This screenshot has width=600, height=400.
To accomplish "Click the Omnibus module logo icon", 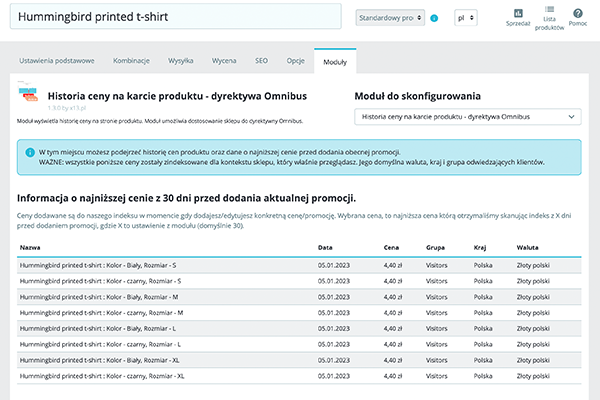I will click(28, 92).
